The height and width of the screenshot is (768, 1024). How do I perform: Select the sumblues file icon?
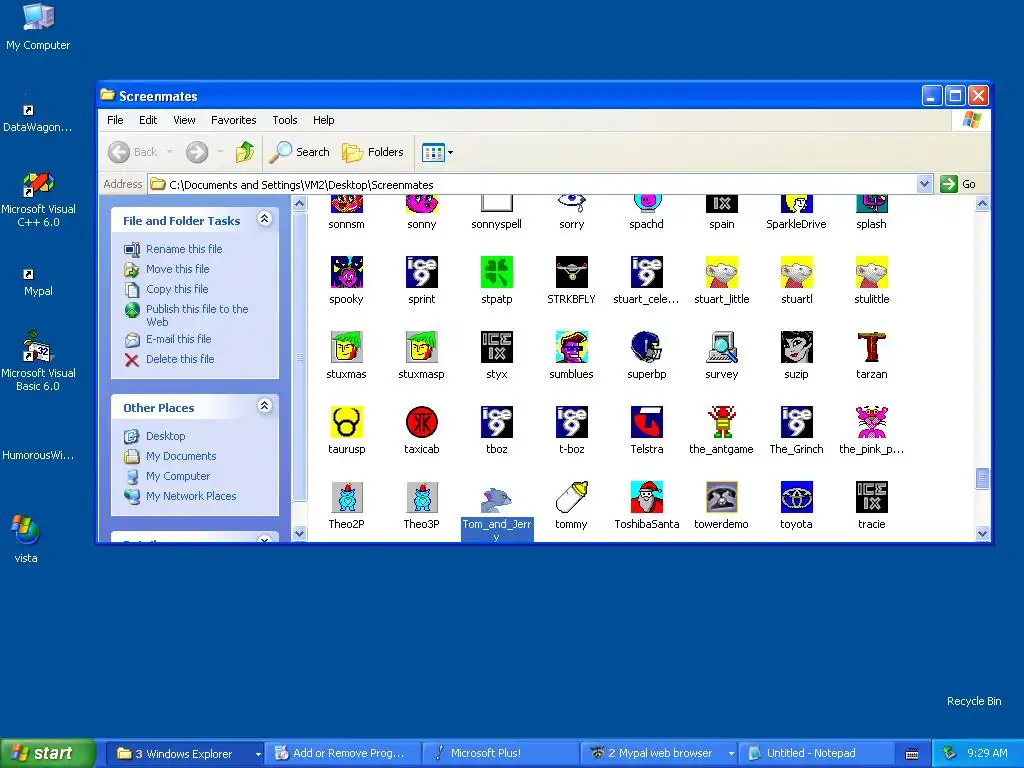coord(571,347)
